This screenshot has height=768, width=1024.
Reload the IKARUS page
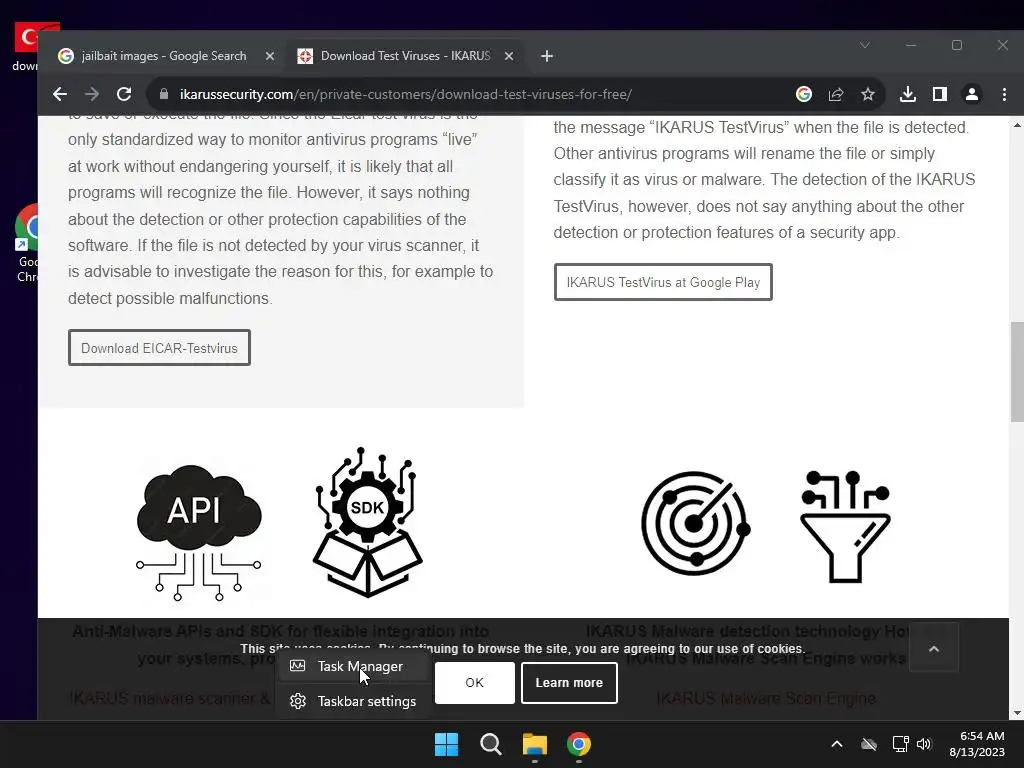coord(124,94)
